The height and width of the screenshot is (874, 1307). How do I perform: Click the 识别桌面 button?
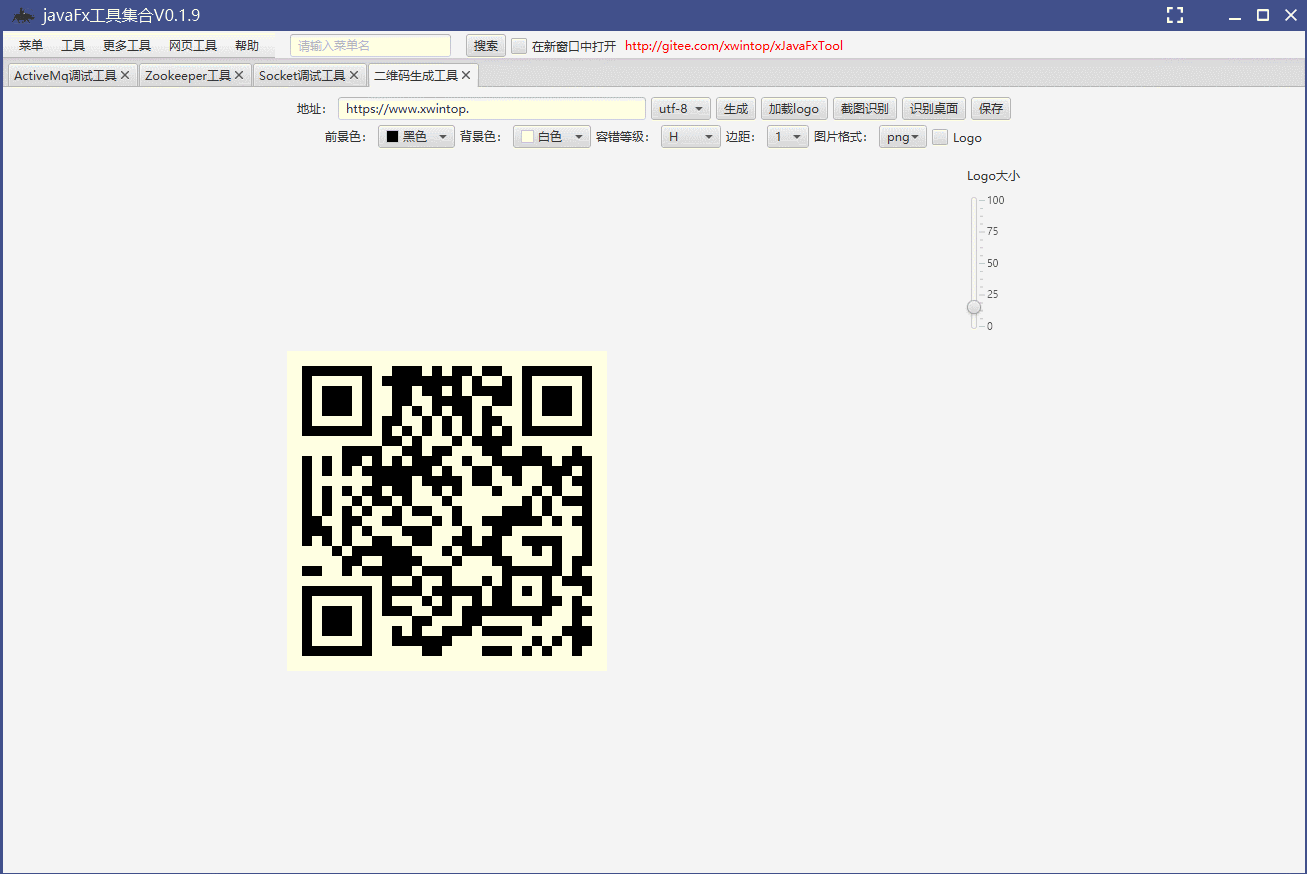click(x=934, y=108)
